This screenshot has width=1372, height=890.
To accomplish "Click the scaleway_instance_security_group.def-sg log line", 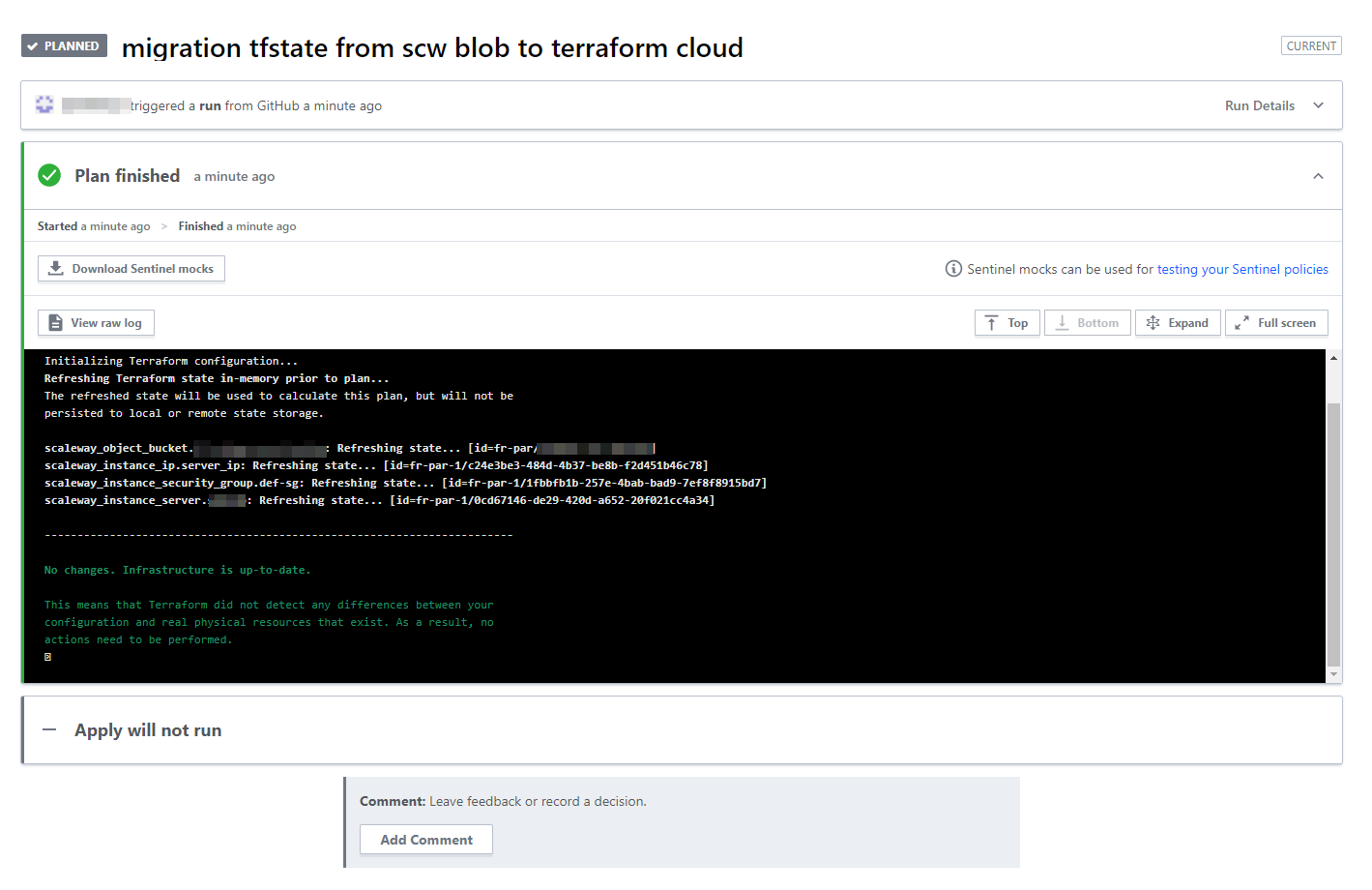I will coord(405,483).
